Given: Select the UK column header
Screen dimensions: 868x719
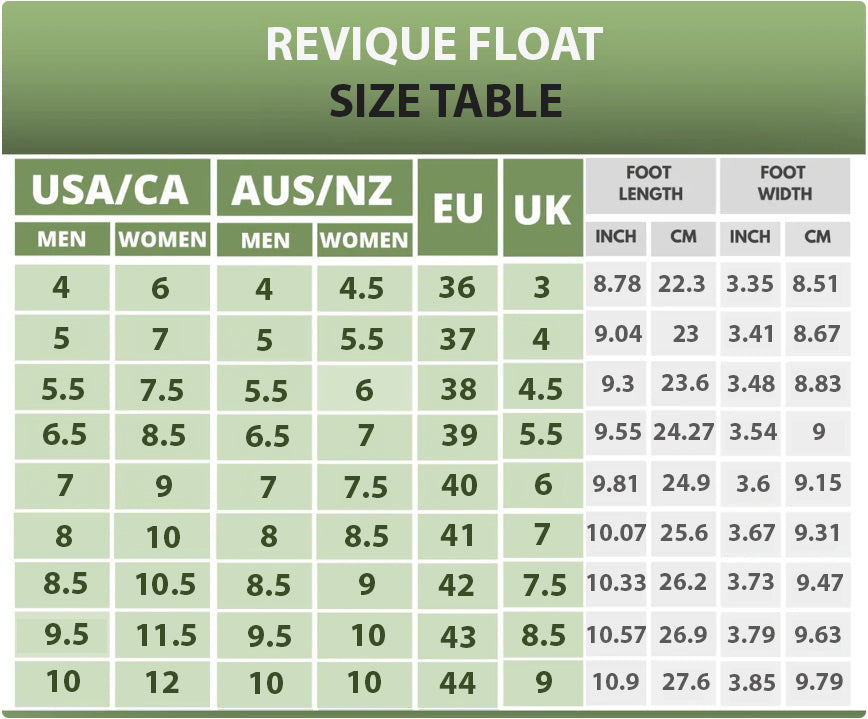Looking at the screenshot, I should point(542,207).
